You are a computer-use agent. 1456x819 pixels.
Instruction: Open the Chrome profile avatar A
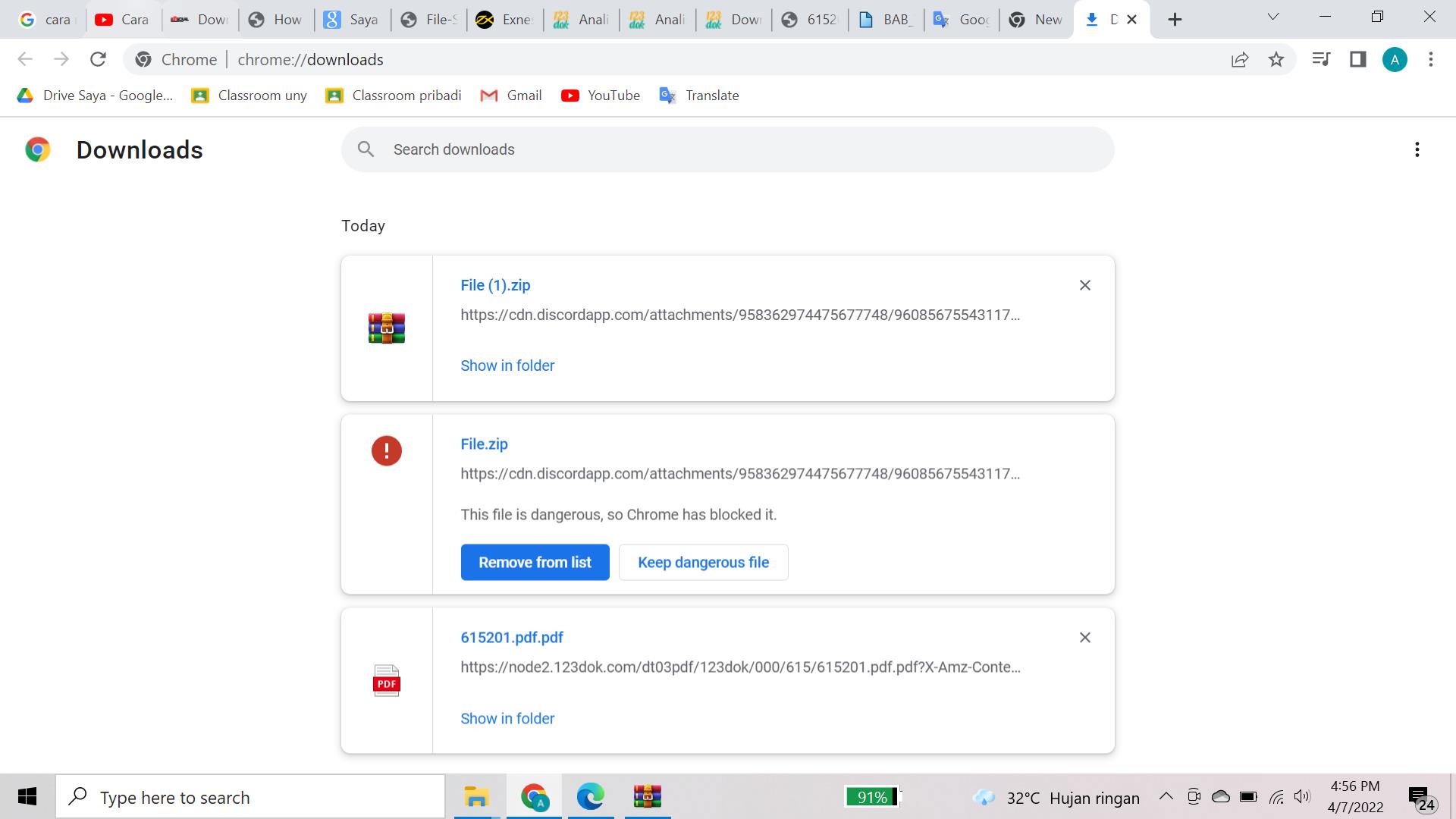pos(1395,59)
